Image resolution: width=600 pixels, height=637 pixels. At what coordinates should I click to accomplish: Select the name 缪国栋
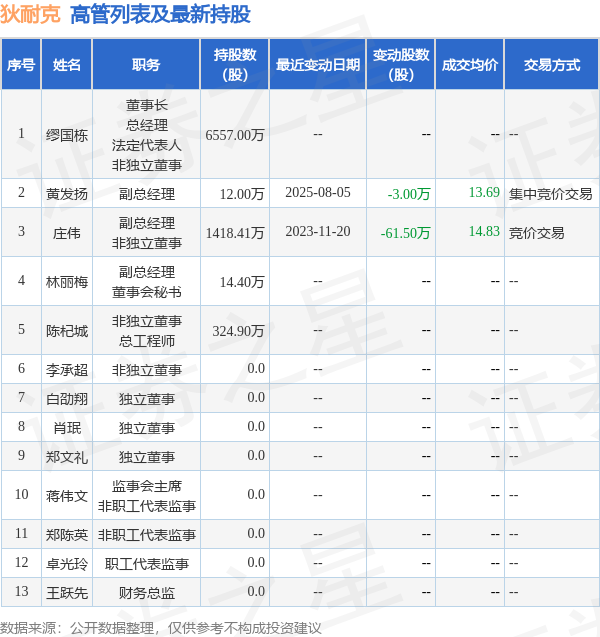[67, 135]
